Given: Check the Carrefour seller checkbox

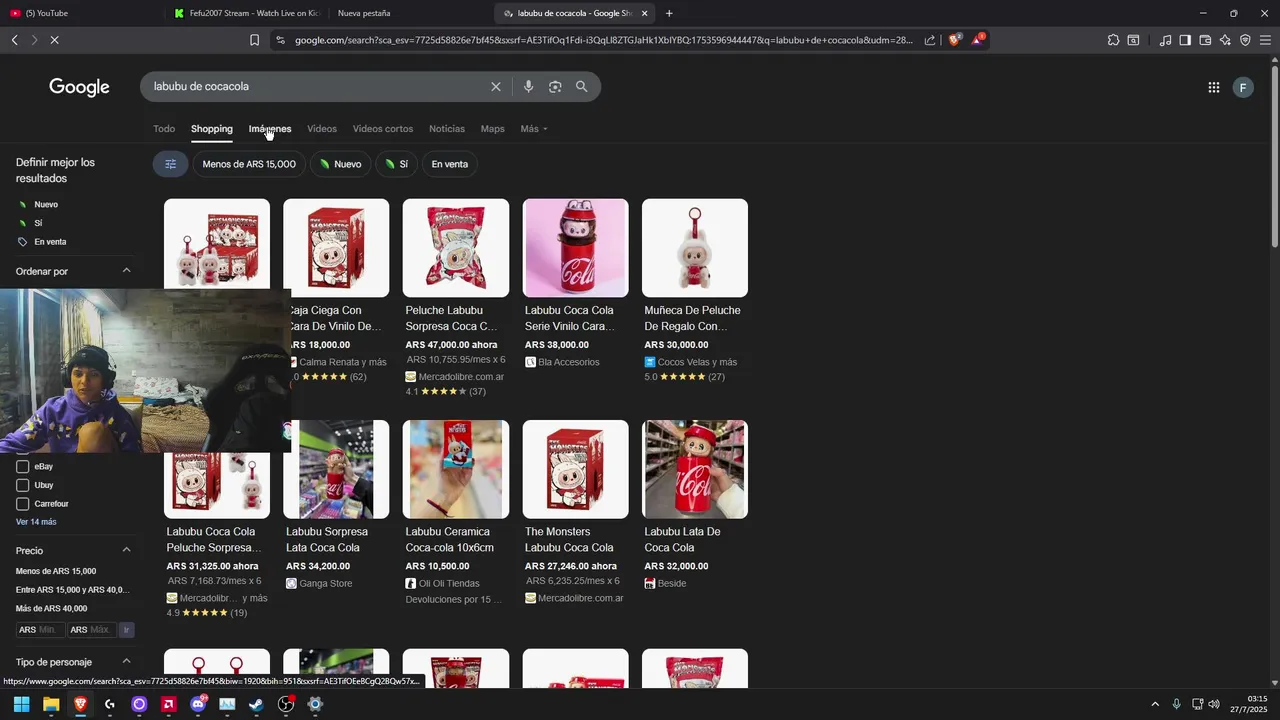Looking at the screenshot, I should pos(23,504).
